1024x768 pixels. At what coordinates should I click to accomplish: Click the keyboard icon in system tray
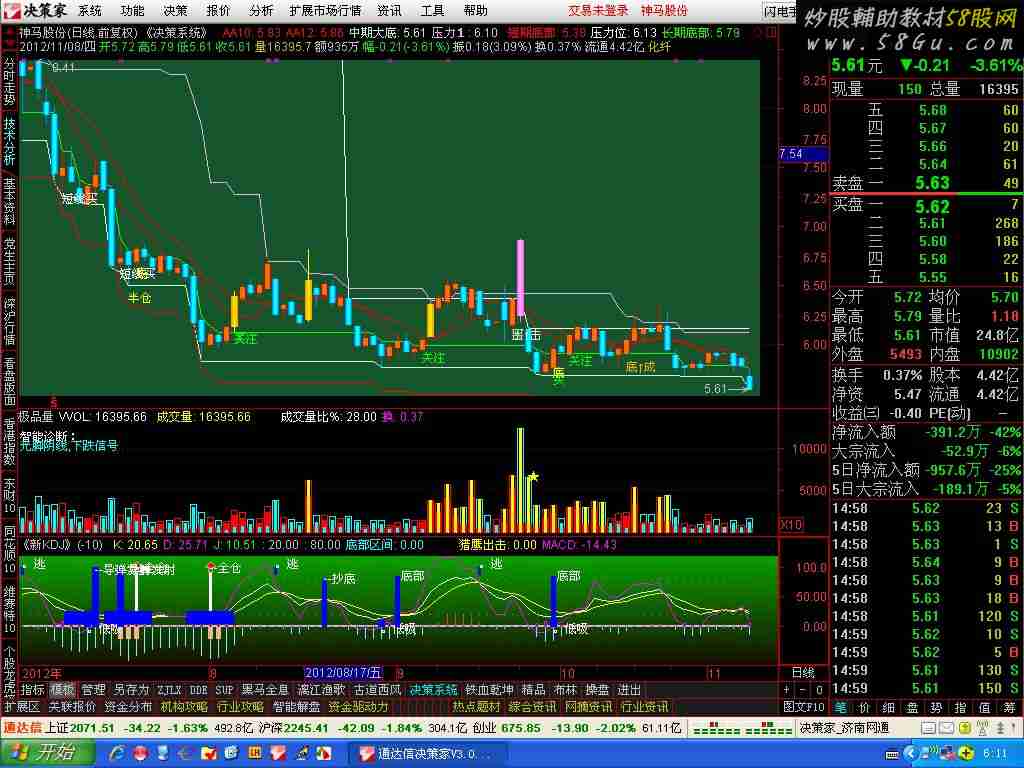pos(893,754)
